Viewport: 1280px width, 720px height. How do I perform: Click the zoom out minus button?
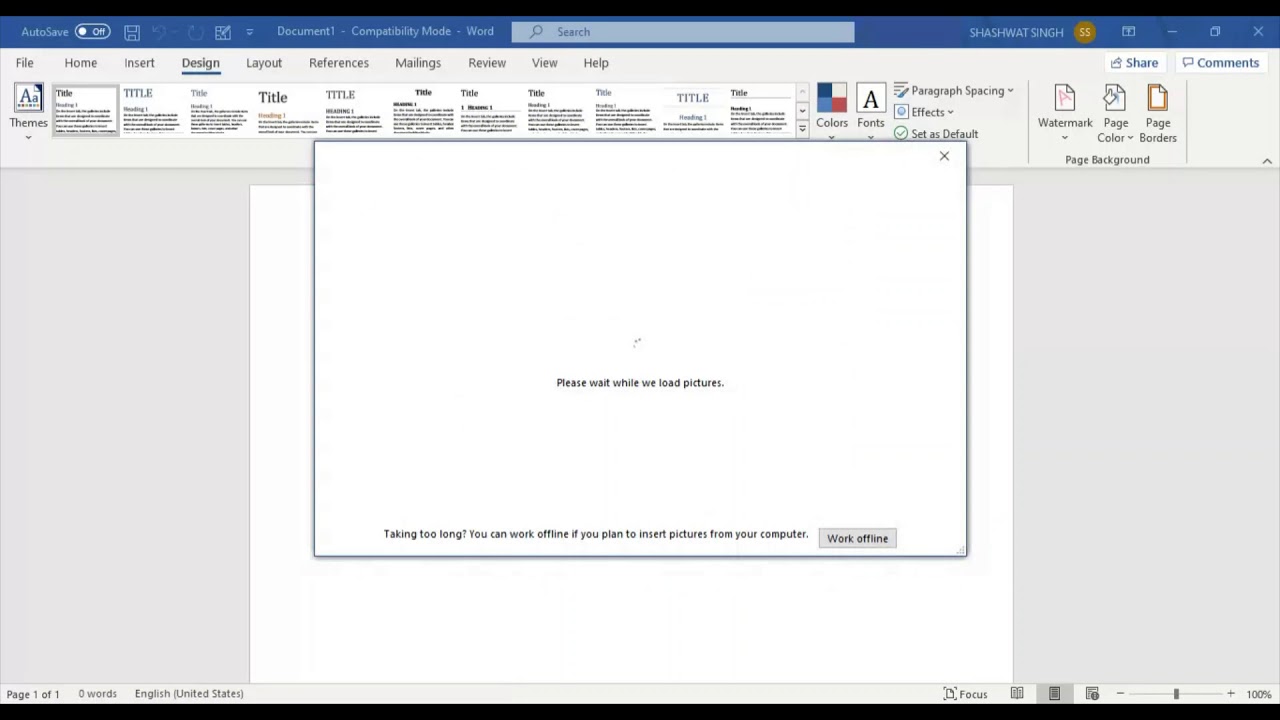tap(1121, 694)
